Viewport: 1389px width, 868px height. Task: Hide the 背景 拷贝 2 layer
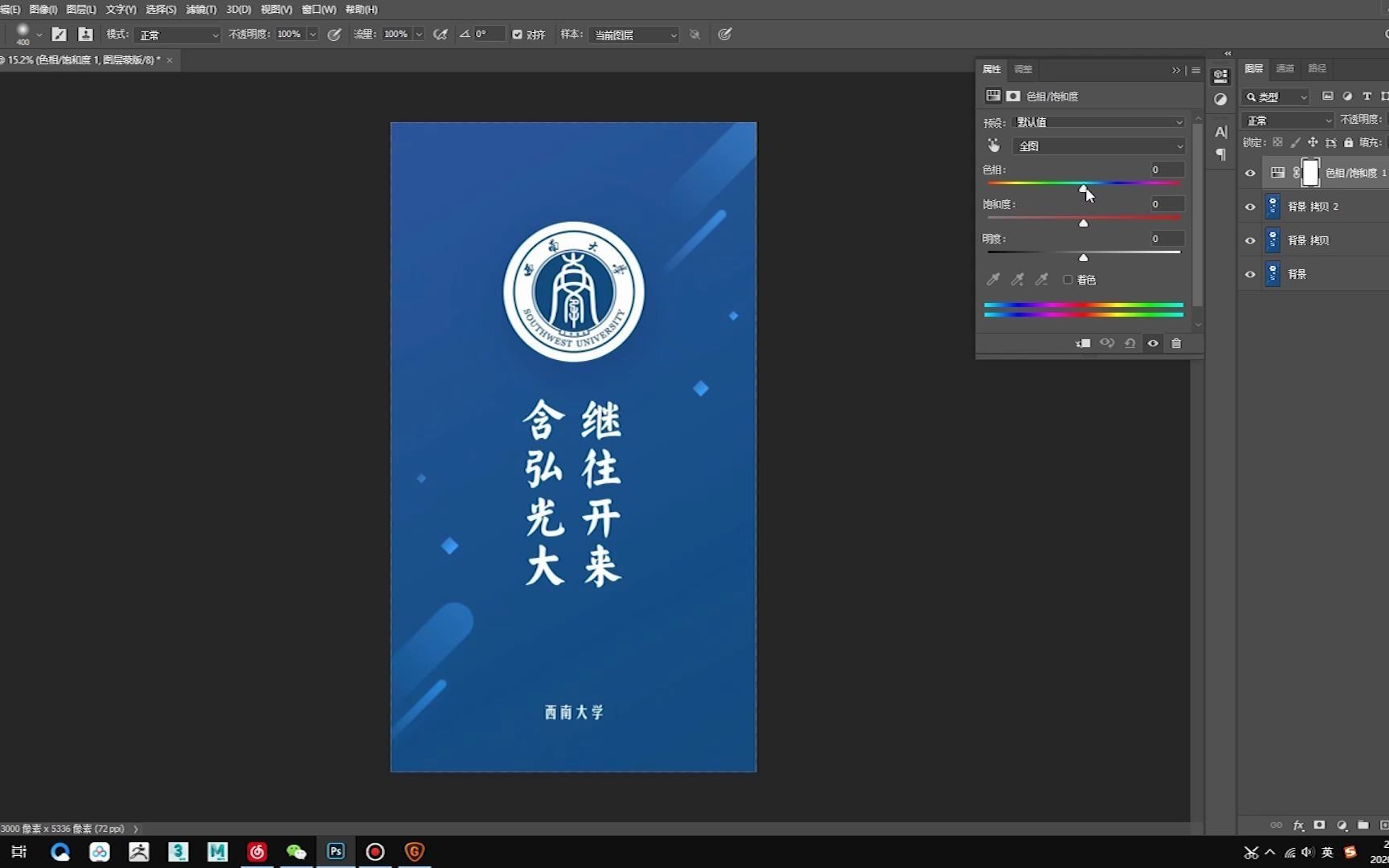click(x=1250, y=207)
